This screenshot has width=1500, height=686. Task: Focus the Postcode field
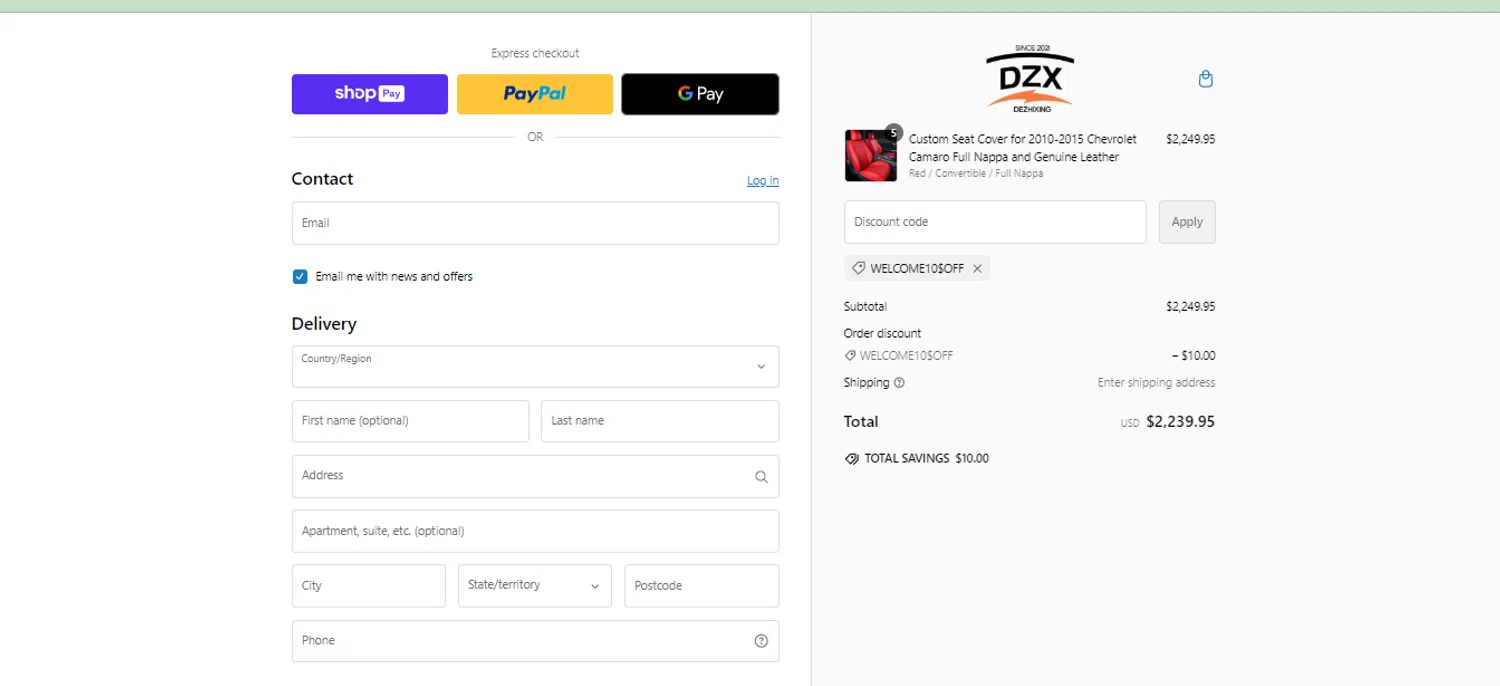pyautogui.click(x=701, y=586)
